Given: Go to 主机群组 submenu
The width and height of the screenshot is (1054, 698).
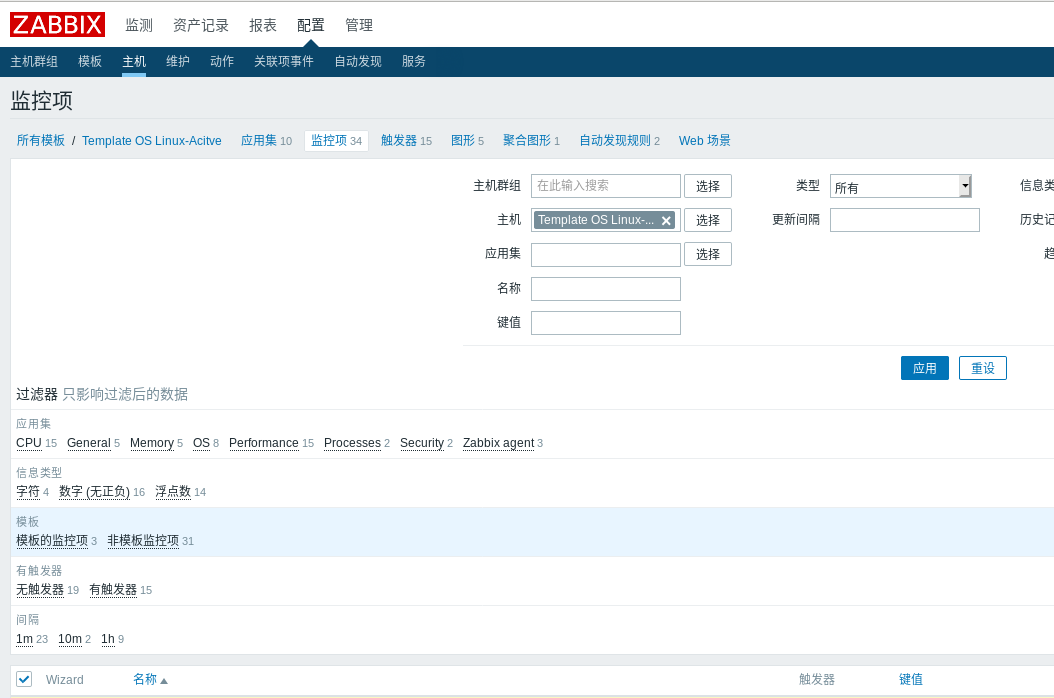Looking at the screenshot, I should tap(34, 61).
